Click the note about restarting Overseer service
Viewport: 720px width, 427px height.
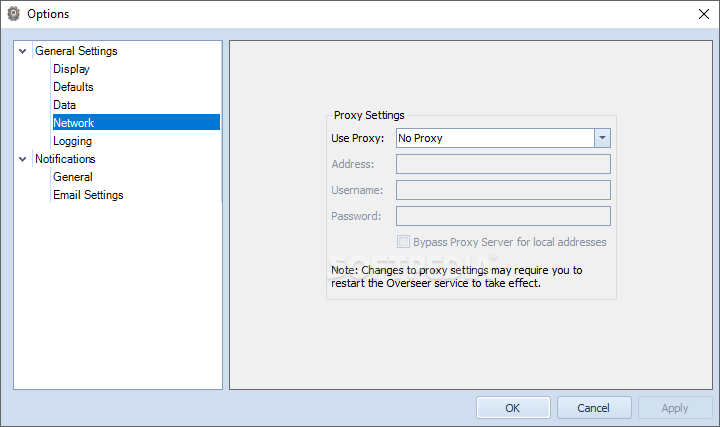pyautogui.click(x=456, y=276)
